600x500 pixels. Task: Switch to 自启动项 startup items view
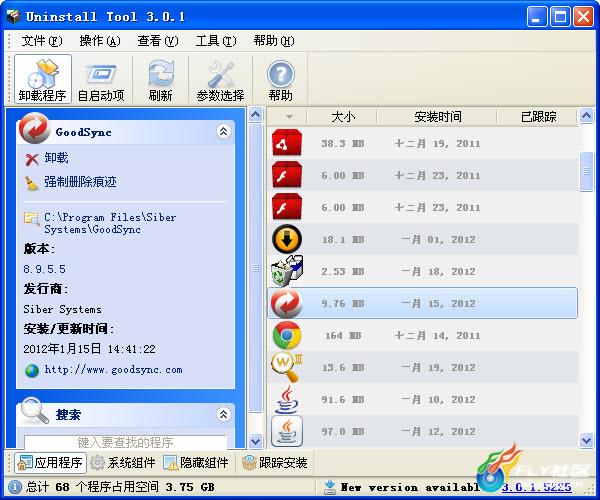101,79
